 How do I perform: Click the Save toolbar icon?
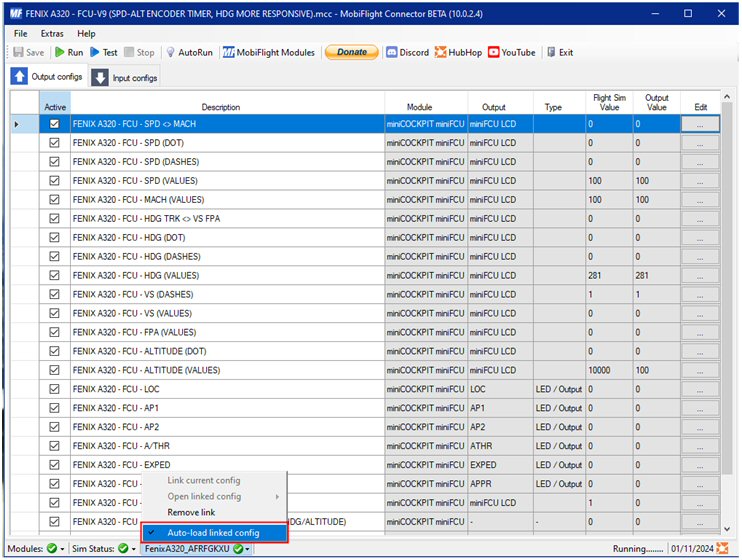tap(18, 52)
